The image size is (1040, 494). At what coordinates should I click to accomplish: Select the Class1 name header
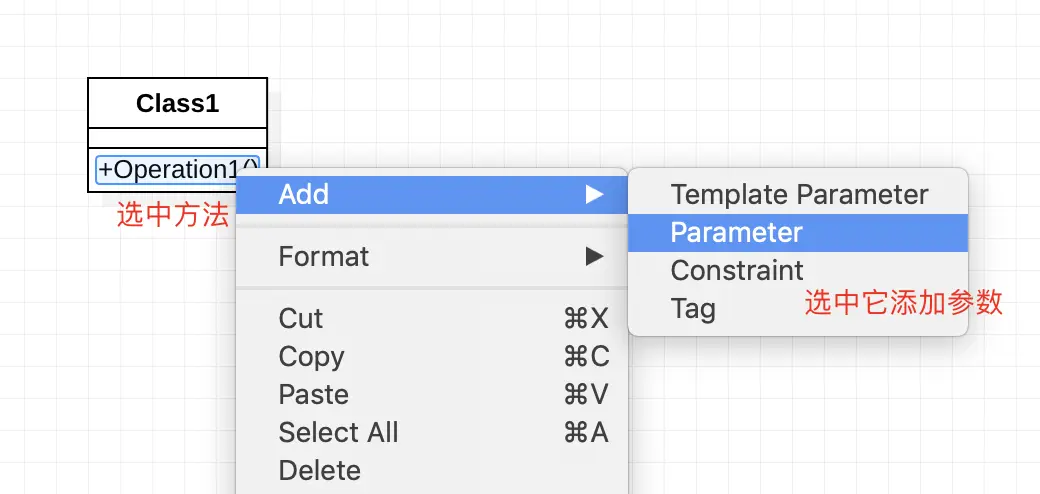(x=178, y=103)
